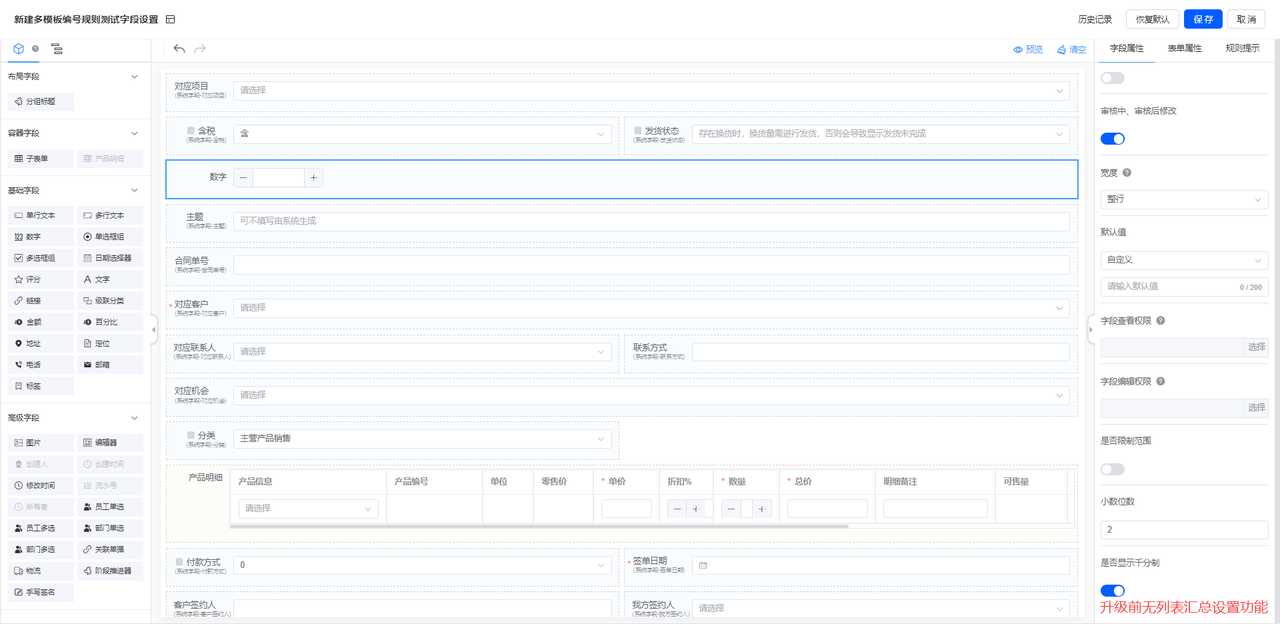Add the 关联单据 field
1280x624 pixels.
(110, 549)
